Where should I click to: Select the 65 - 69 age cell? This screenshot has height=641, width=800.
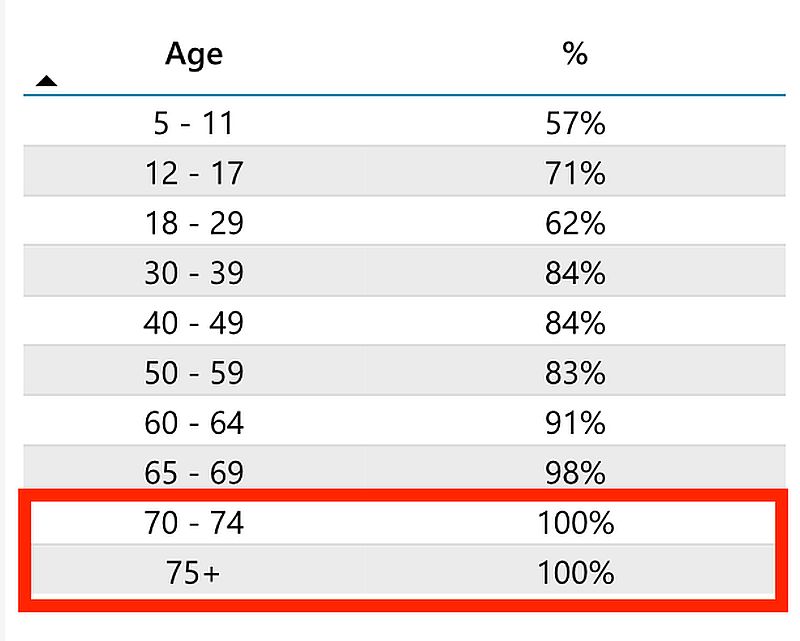[194, 473]
